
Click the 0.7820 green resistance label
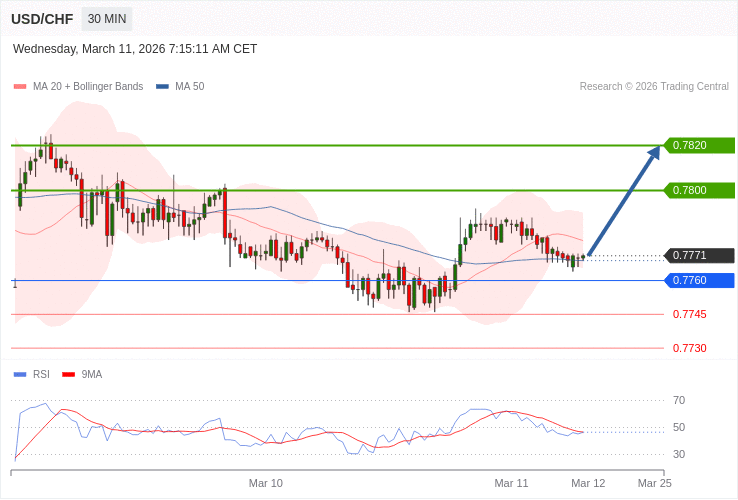(x=699, y=145)
